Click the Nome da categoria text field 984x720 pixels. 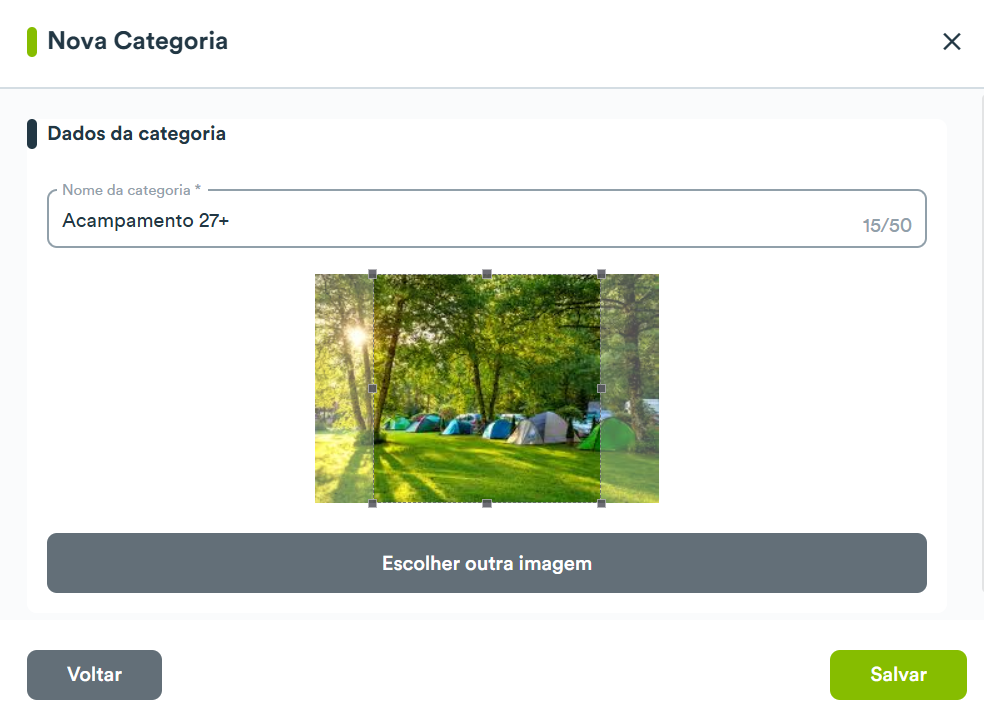pos(486,219)
